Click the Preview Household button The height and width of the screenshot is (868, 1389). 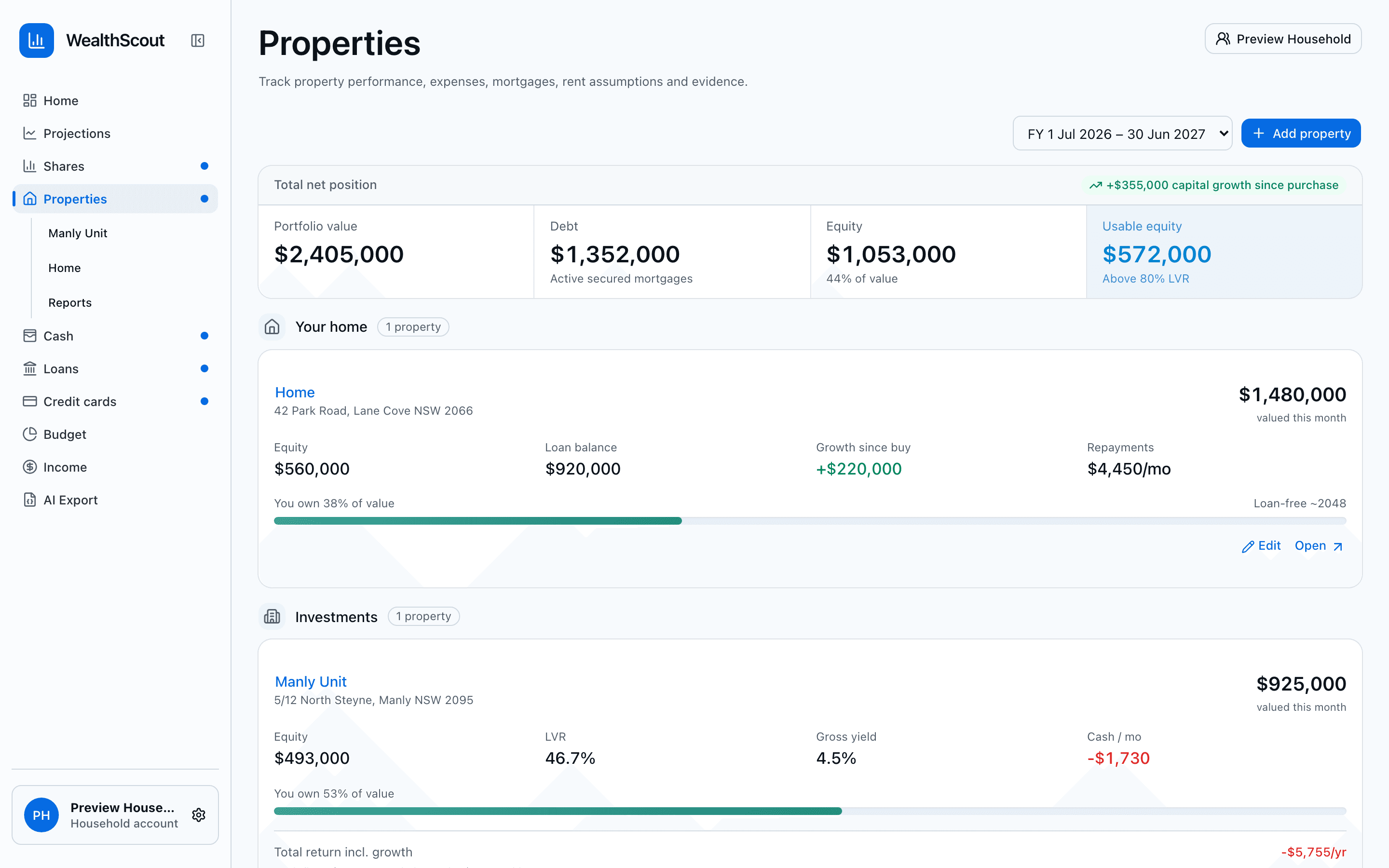click(1283, 39)
